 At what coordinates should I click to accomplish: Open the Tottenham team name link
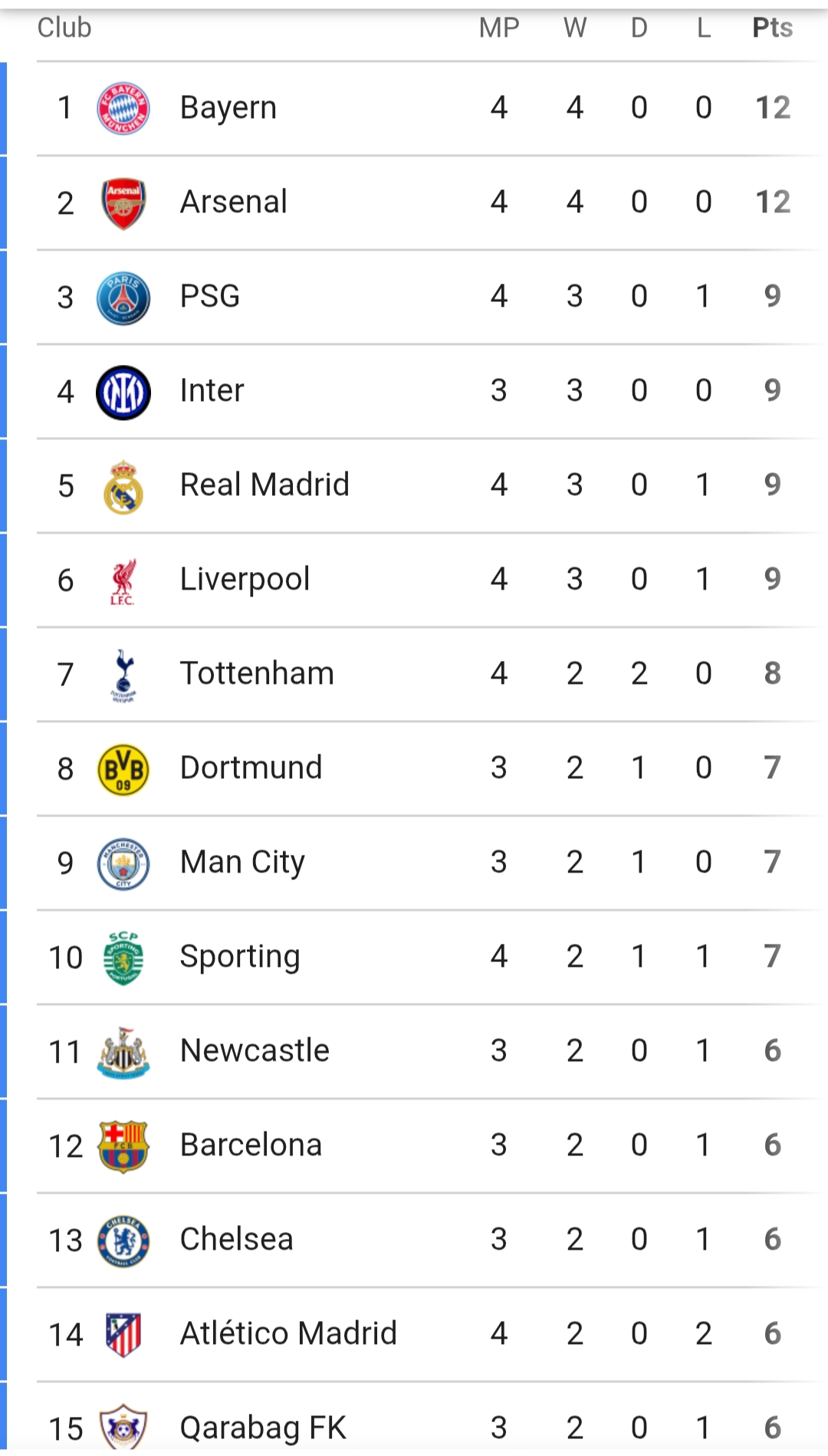(x=257, y=673)
